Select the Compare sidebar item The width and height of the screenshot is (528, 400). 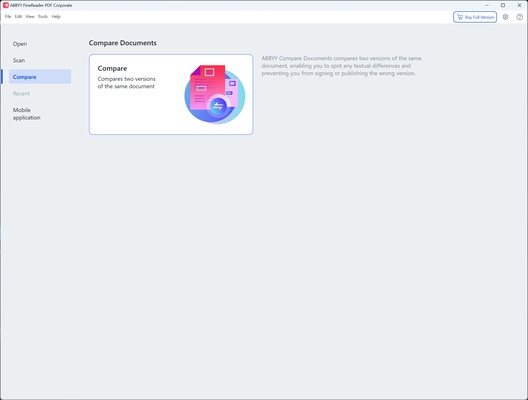pyautogui.click(x=40, y=77)
